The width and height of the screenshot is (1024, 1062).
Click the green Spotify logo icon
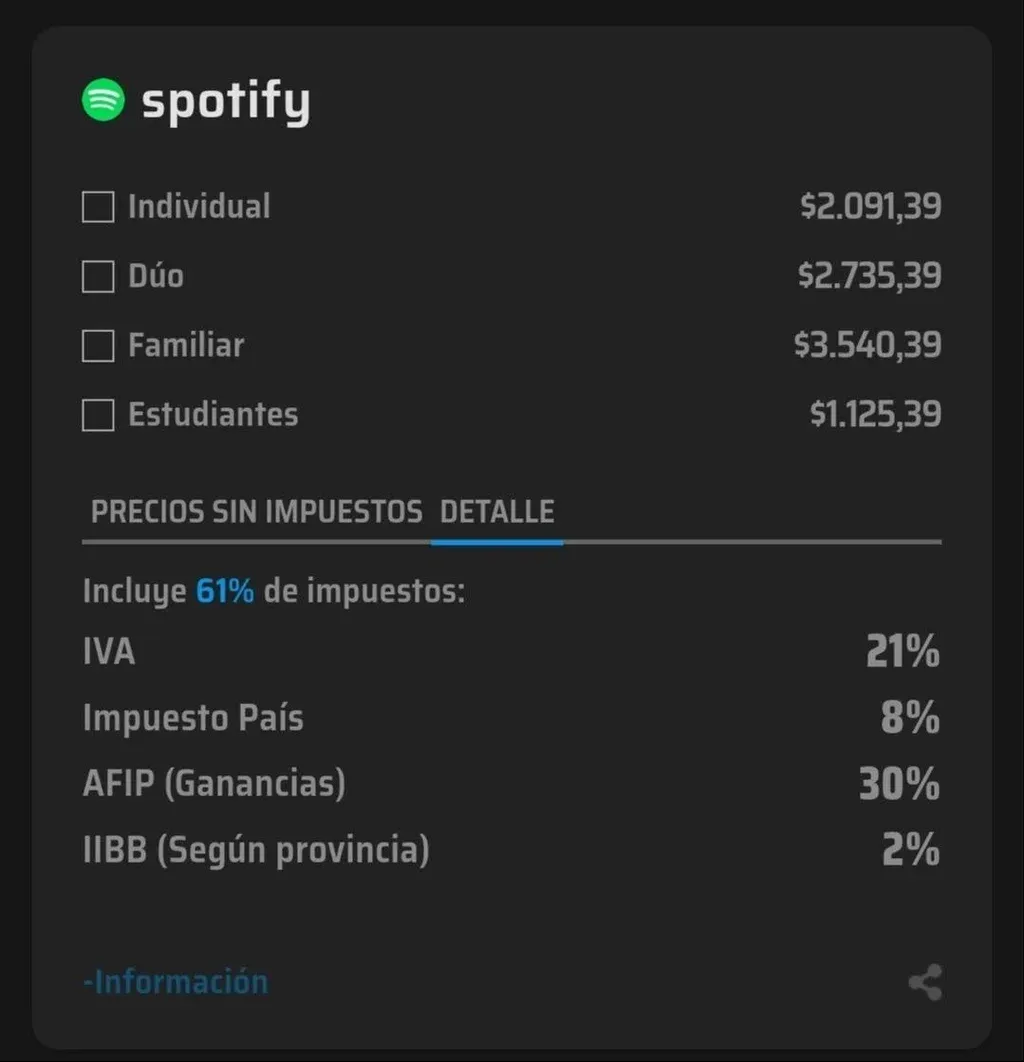103,101
